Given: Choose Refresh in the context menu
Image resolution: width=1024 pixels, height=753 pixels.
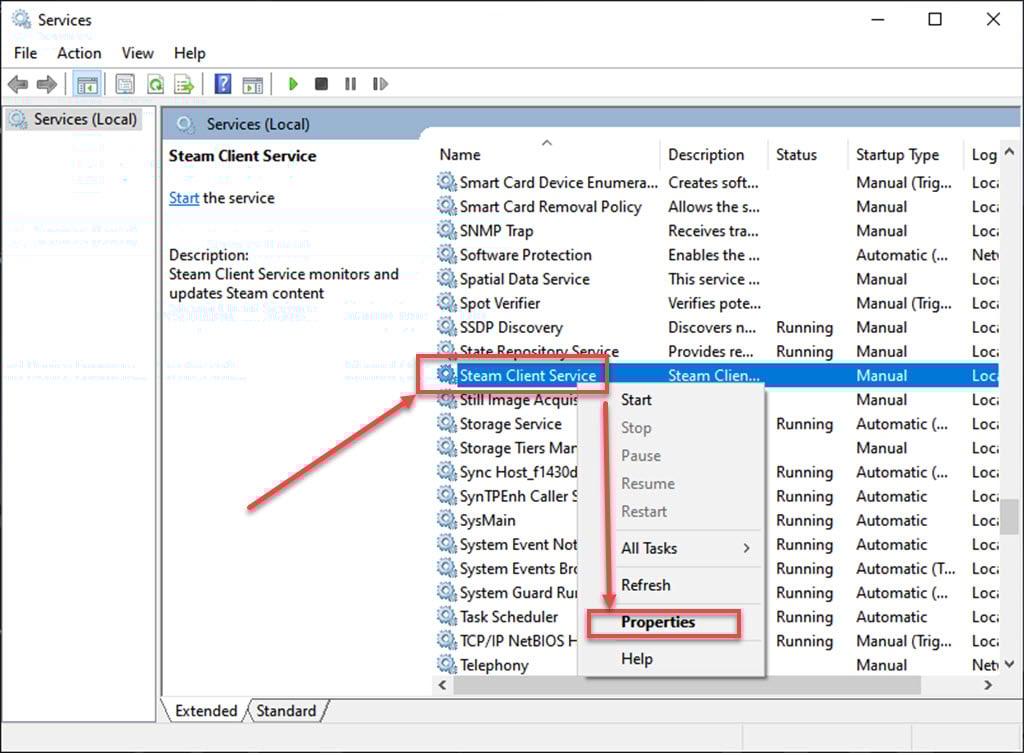Looking at the screenshot, I should tap(671, 585).
